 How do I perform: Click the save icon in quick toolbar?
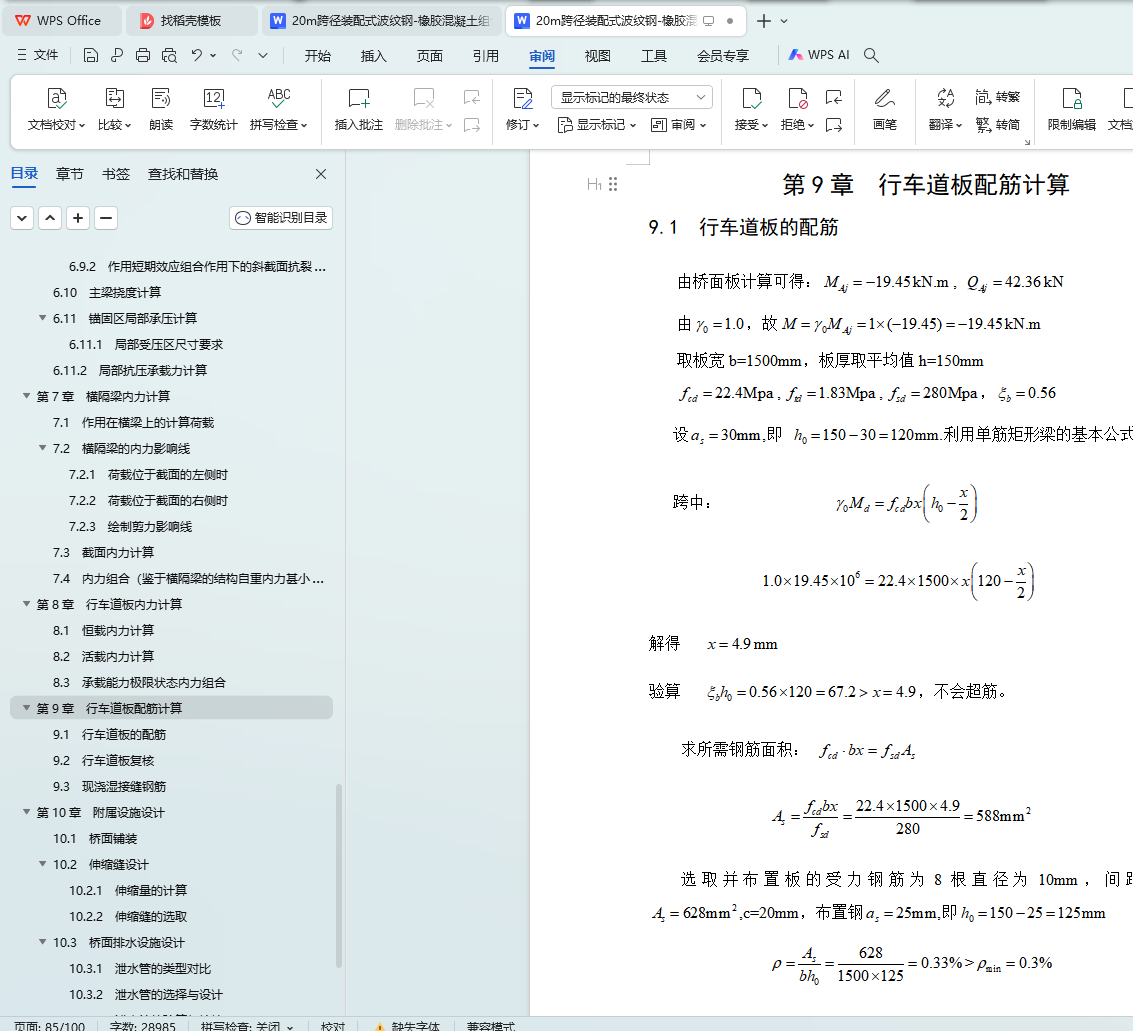pyautogui.click(x=90, y=55)
